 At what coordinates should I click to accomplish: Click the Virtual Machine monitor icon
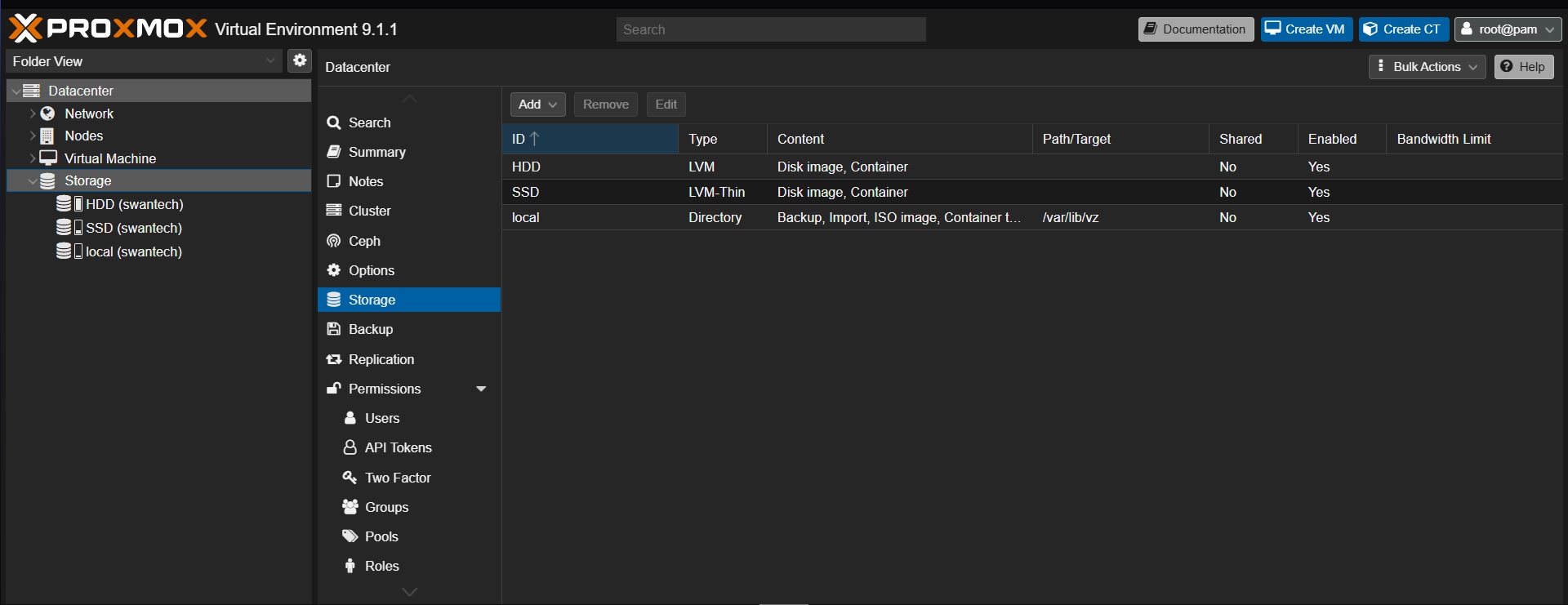(x=49, y=158)
